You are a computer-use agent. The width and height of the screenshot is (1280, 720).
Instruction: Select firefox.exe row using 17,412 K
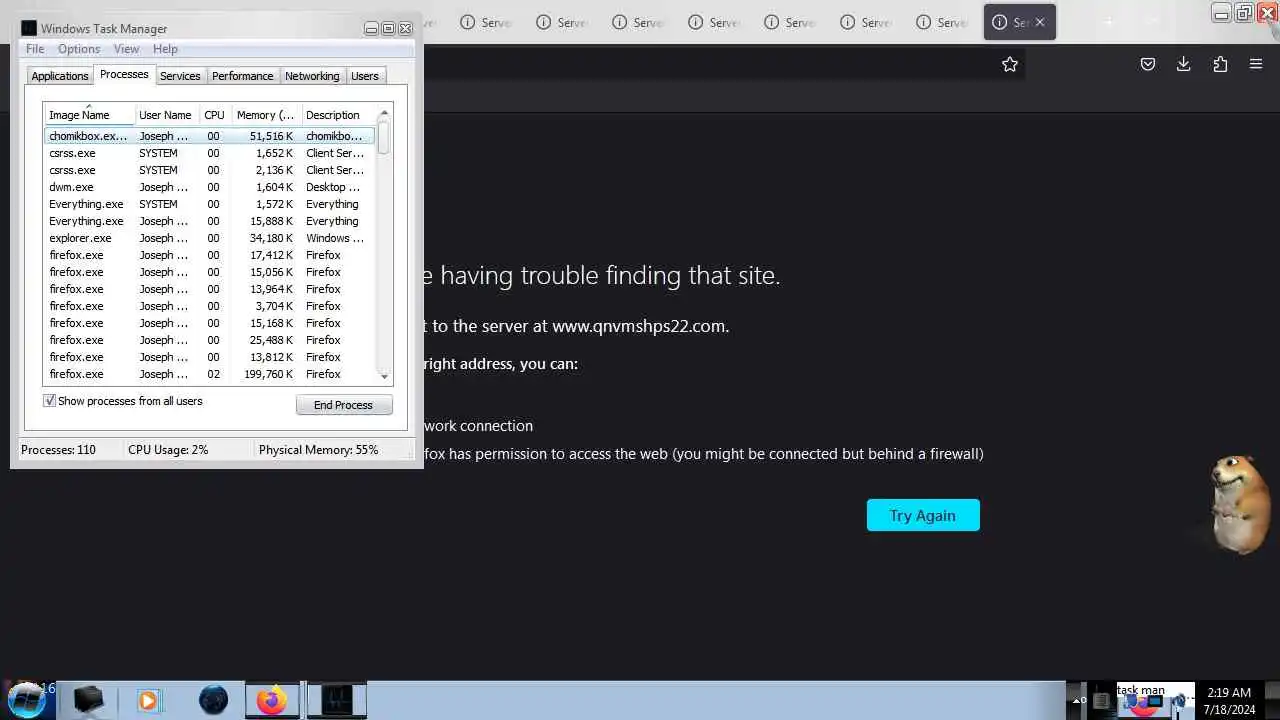pyautogui.click(x=209, y=255)
